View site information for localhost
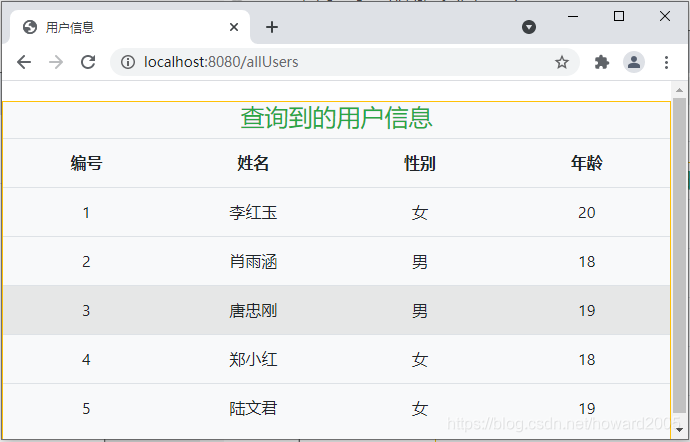 pos(128,62)
